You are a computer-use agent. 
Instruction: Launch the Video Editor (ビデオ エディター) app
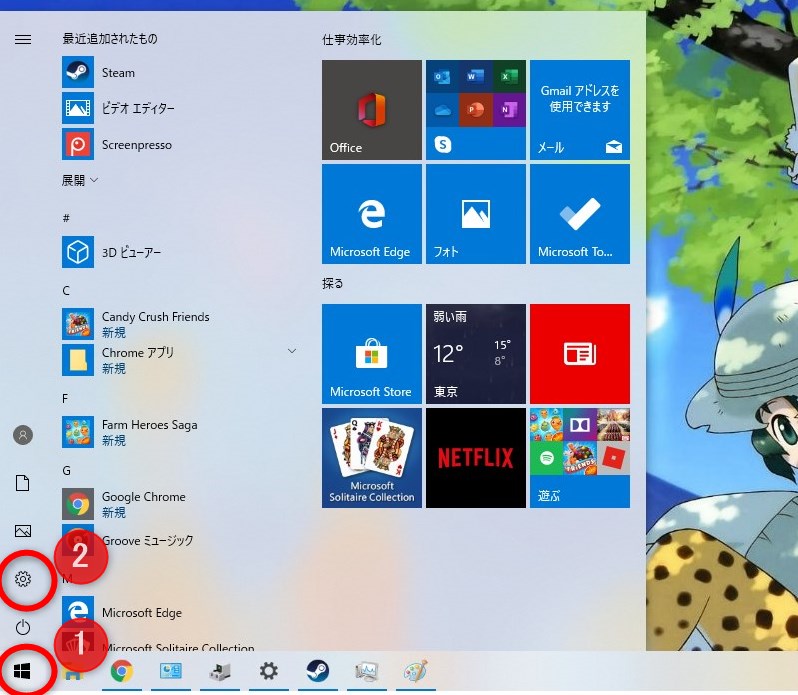178,108
